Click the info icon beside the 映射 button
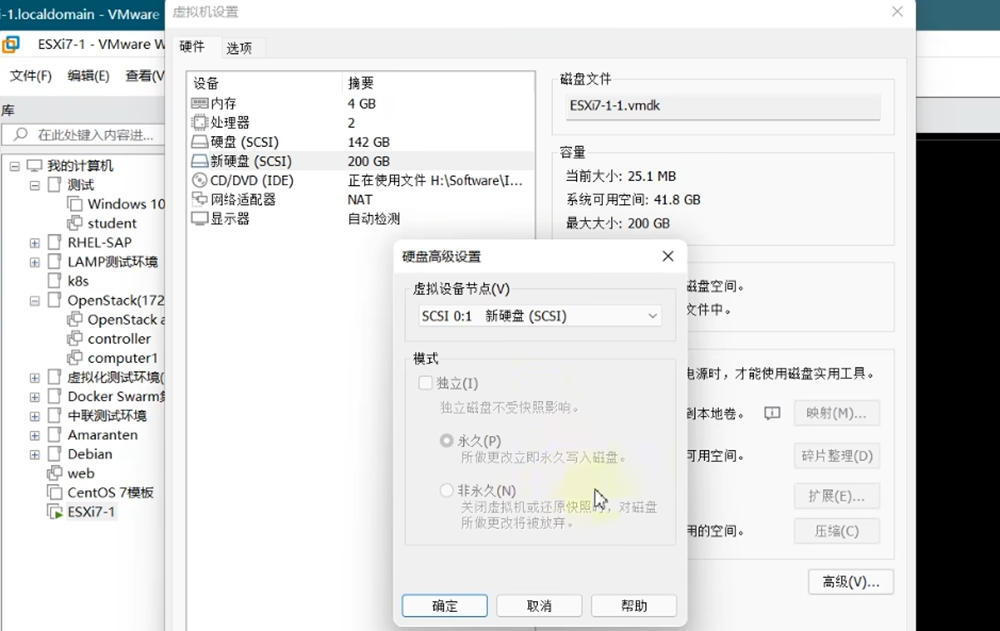1000x631 pixels. point(772,413)
